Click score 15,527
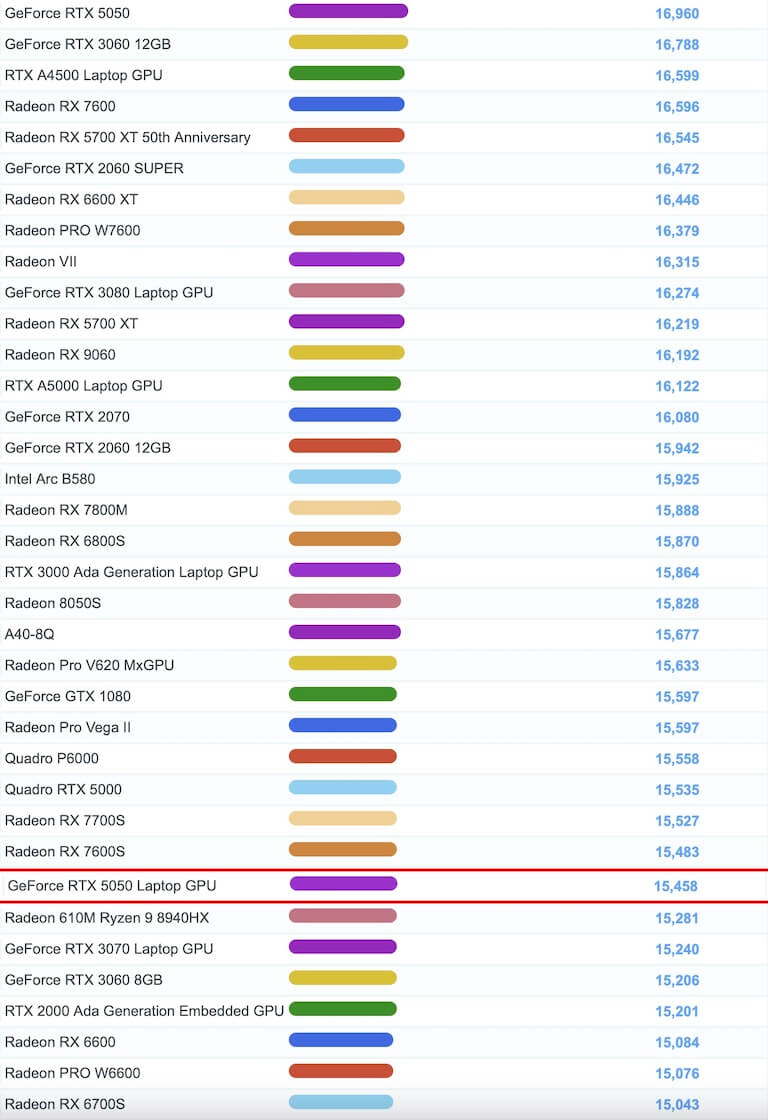The height and width of the screenshot is (1120, 768). click(677, 821)
